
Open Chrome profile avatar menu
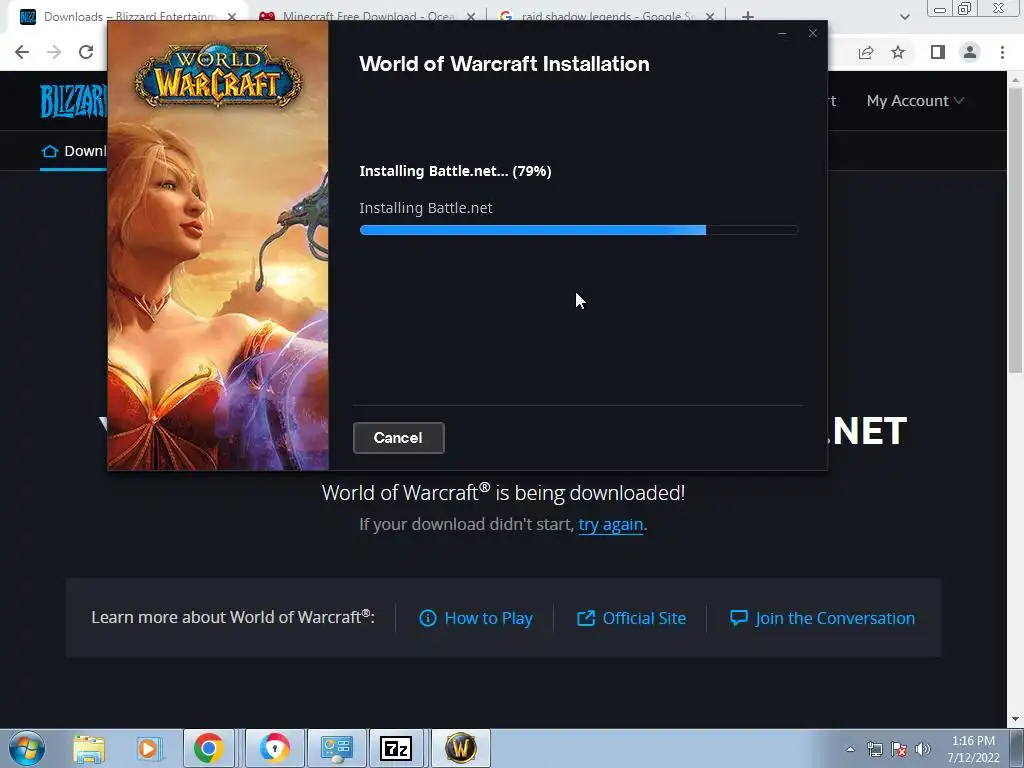pos(970,52)
